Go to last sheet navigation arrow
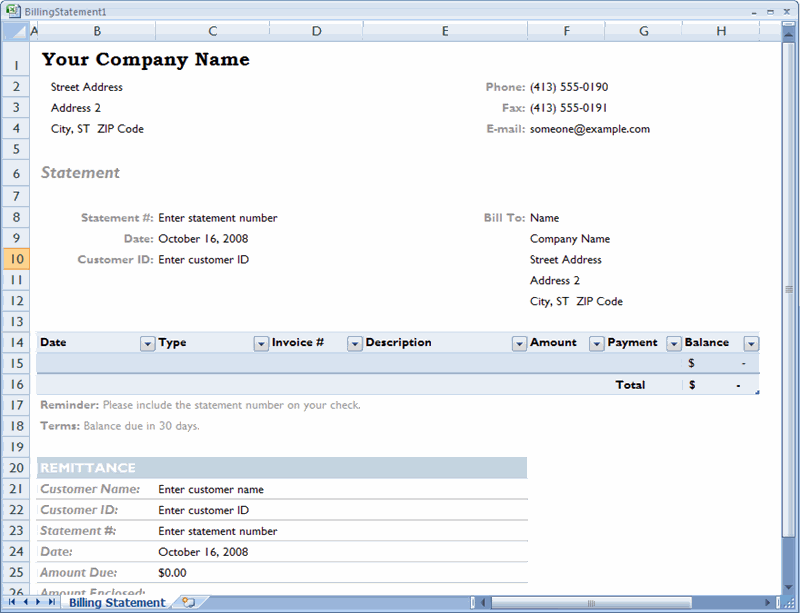This screenshot has height=613, width=800. coord(51,603)
